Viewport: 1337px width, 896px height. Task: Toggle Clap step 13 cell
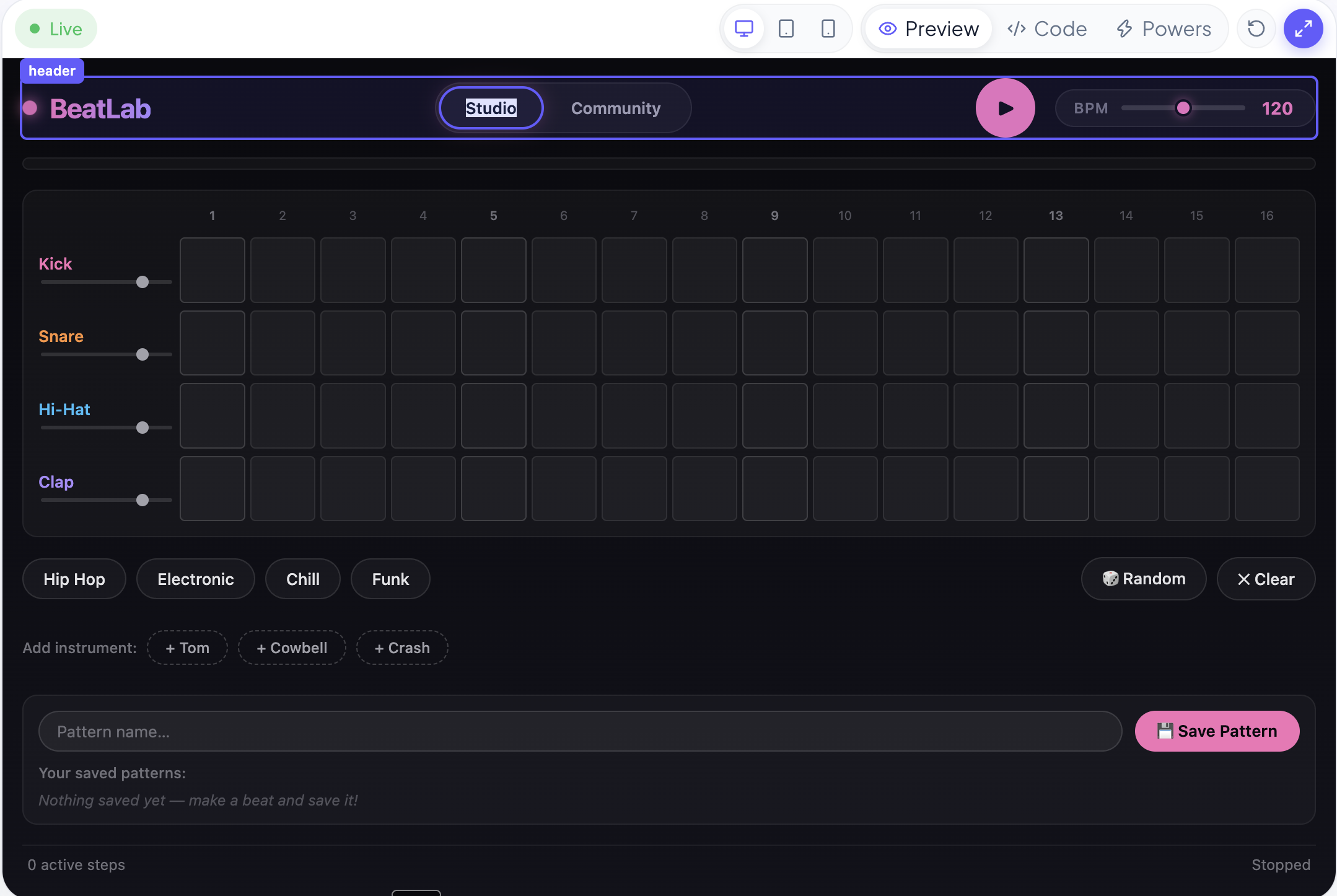coord(1056,488)
